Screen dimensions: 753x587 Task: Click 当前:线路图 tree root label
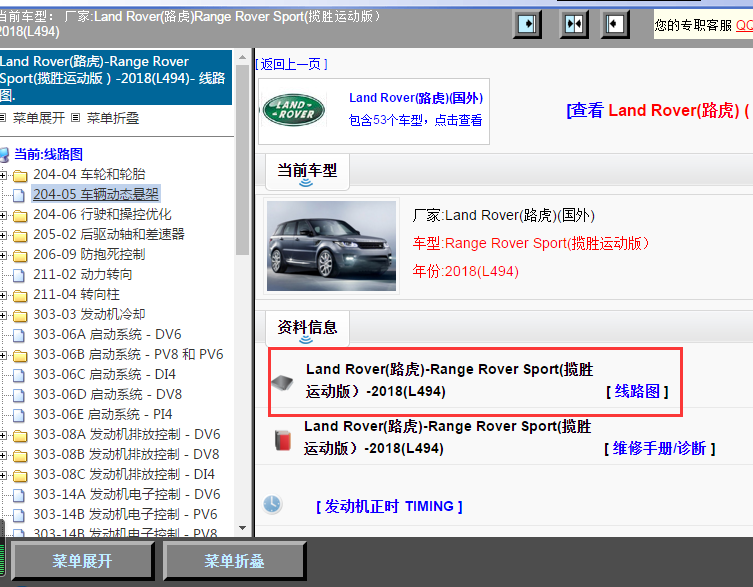[49, 154]
